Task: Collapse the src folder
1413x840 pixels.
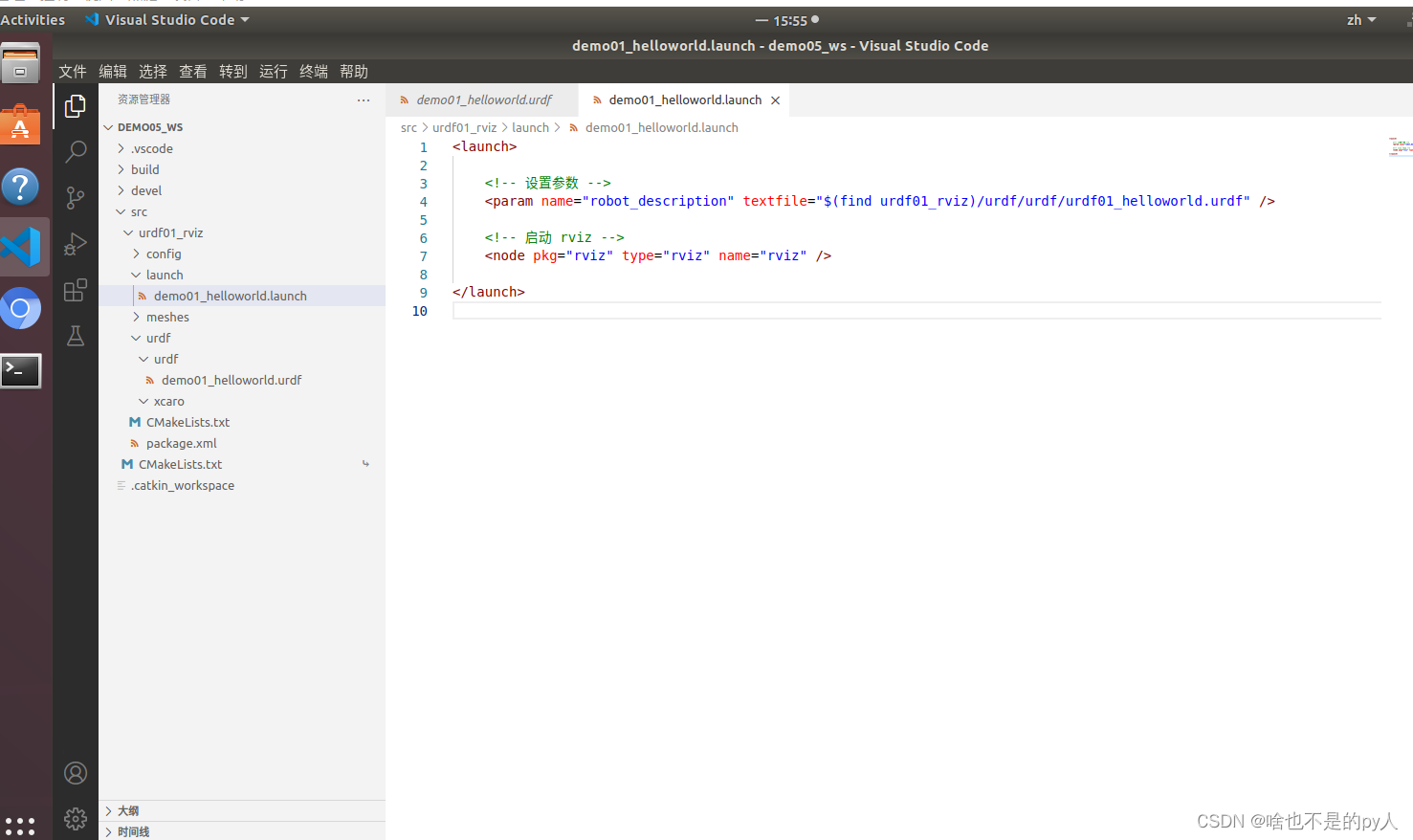Action: click(x=242, y=211)
